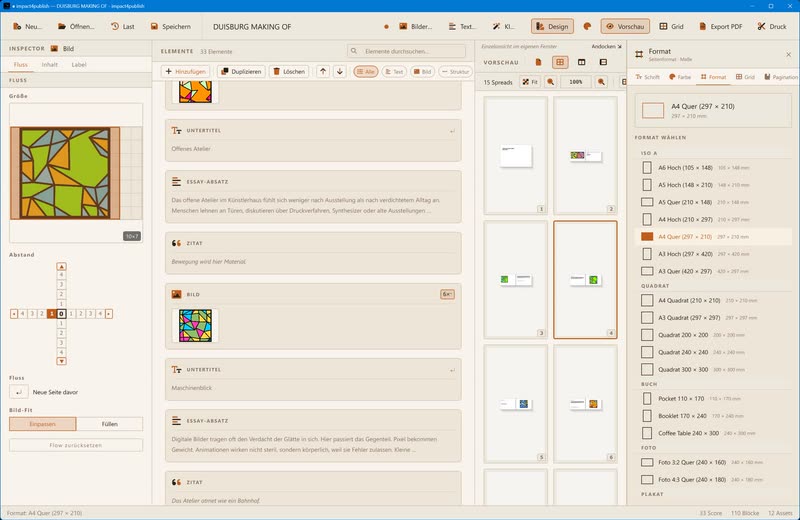This screenshot has width=800, height=520.
Task: Search in Elemente durchsuchen field
Action: [x=407, y=51]
